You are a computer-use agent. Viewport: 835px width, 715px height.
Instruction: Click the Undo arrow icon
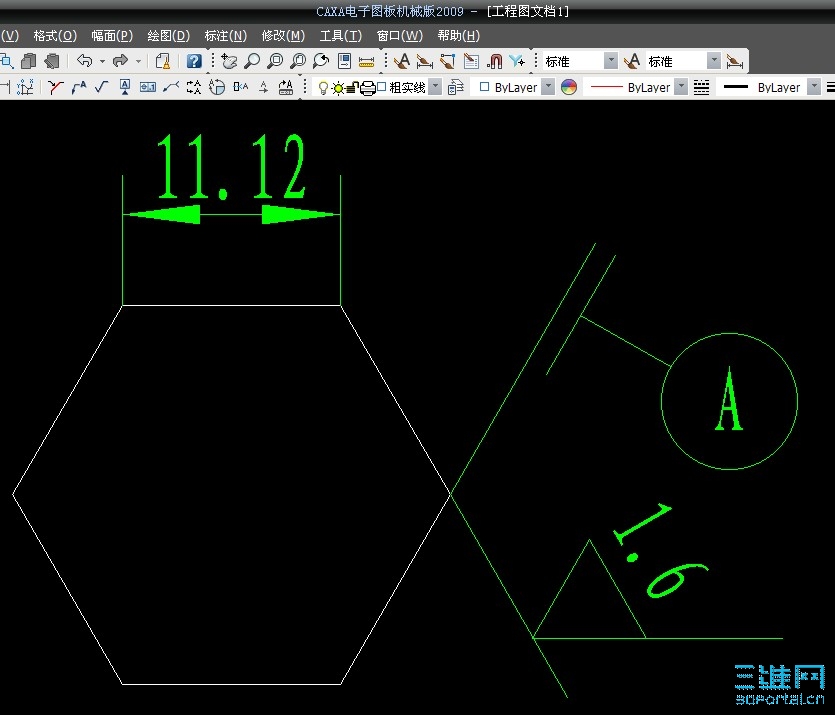(x=85, y=61)
